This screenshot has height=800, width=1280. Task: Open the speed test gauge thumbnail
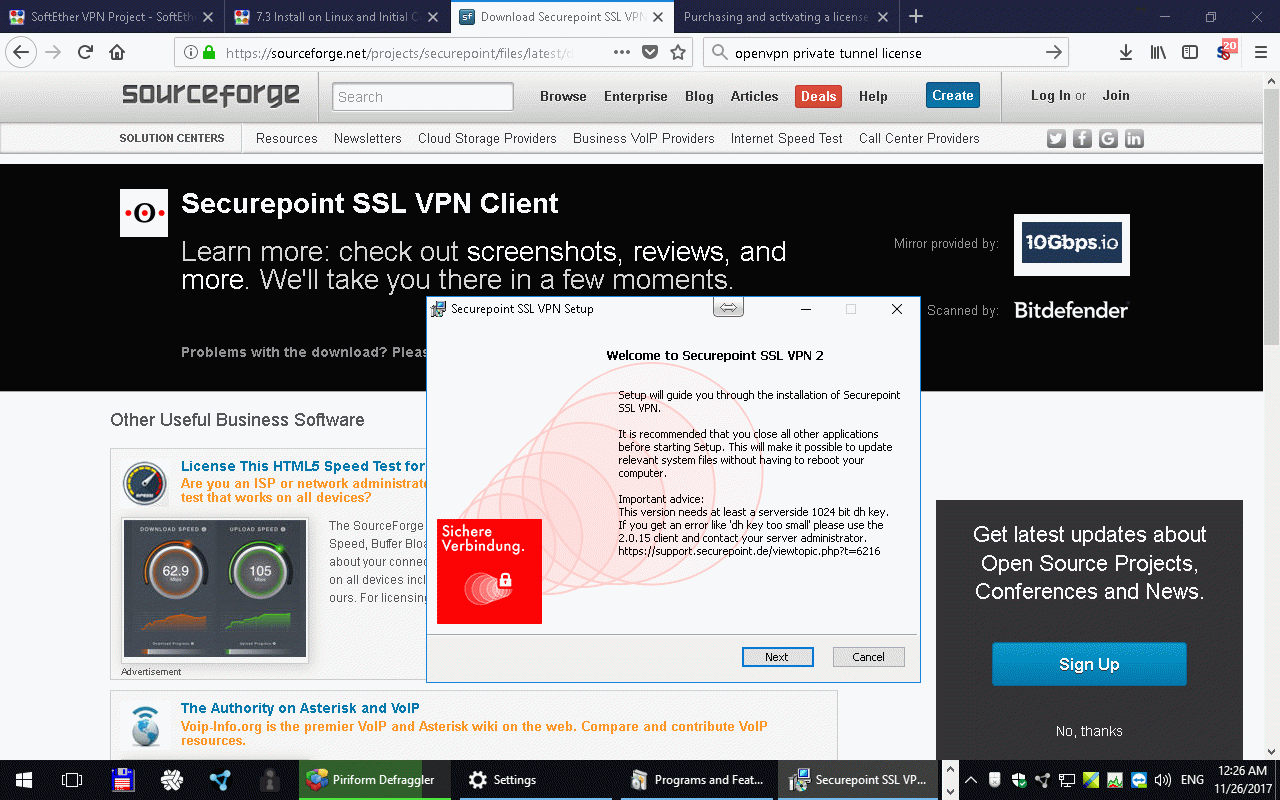point(214,589)
